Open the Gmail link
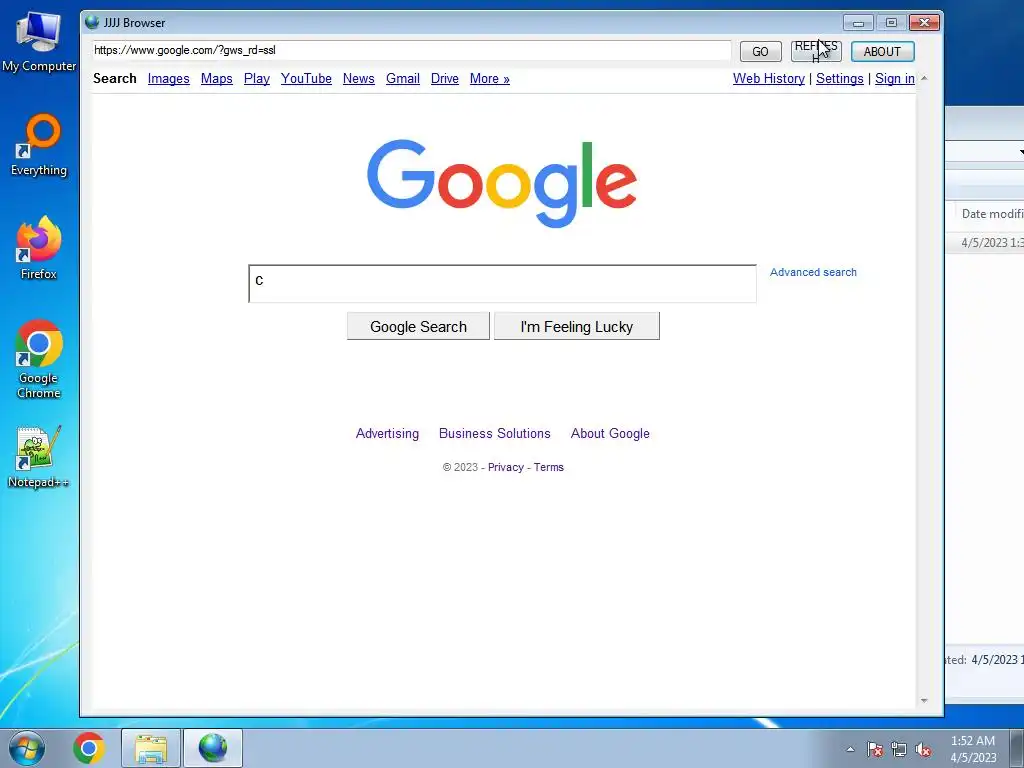The width and height of the screenshot is (1024, 768). [403, 78]
